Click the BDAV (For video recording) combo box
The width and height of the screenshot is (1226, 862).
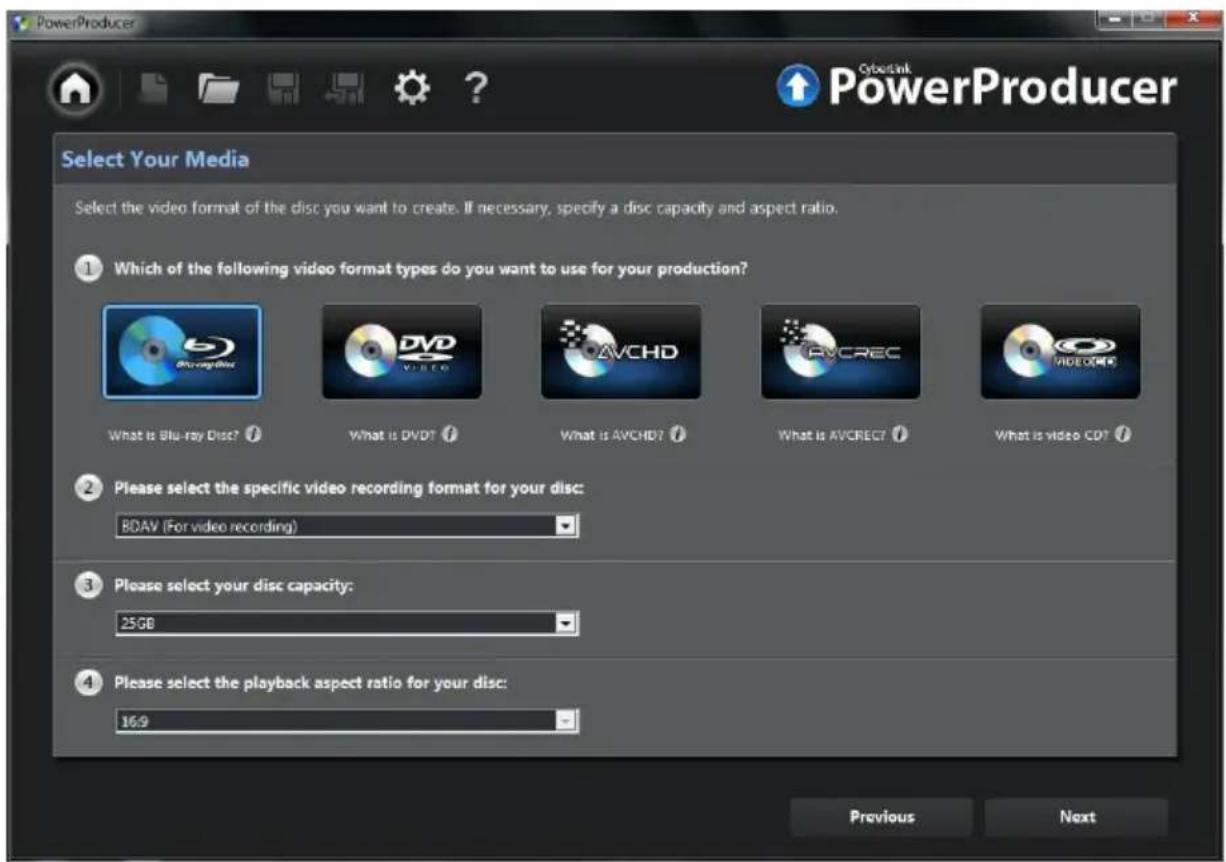[346, 526]
